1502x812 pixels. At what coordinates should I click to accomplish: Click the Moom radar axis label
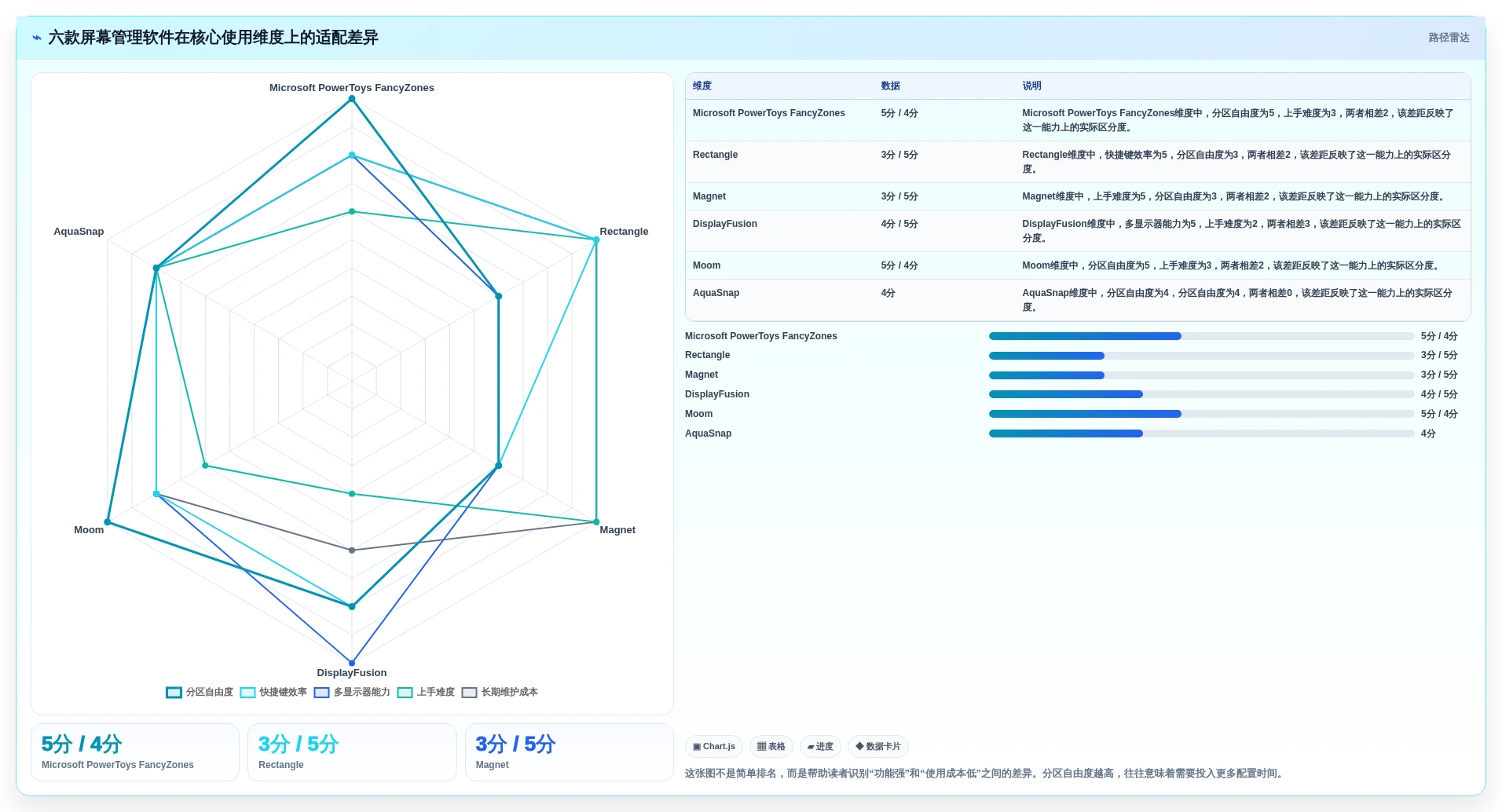click(89, 530)
